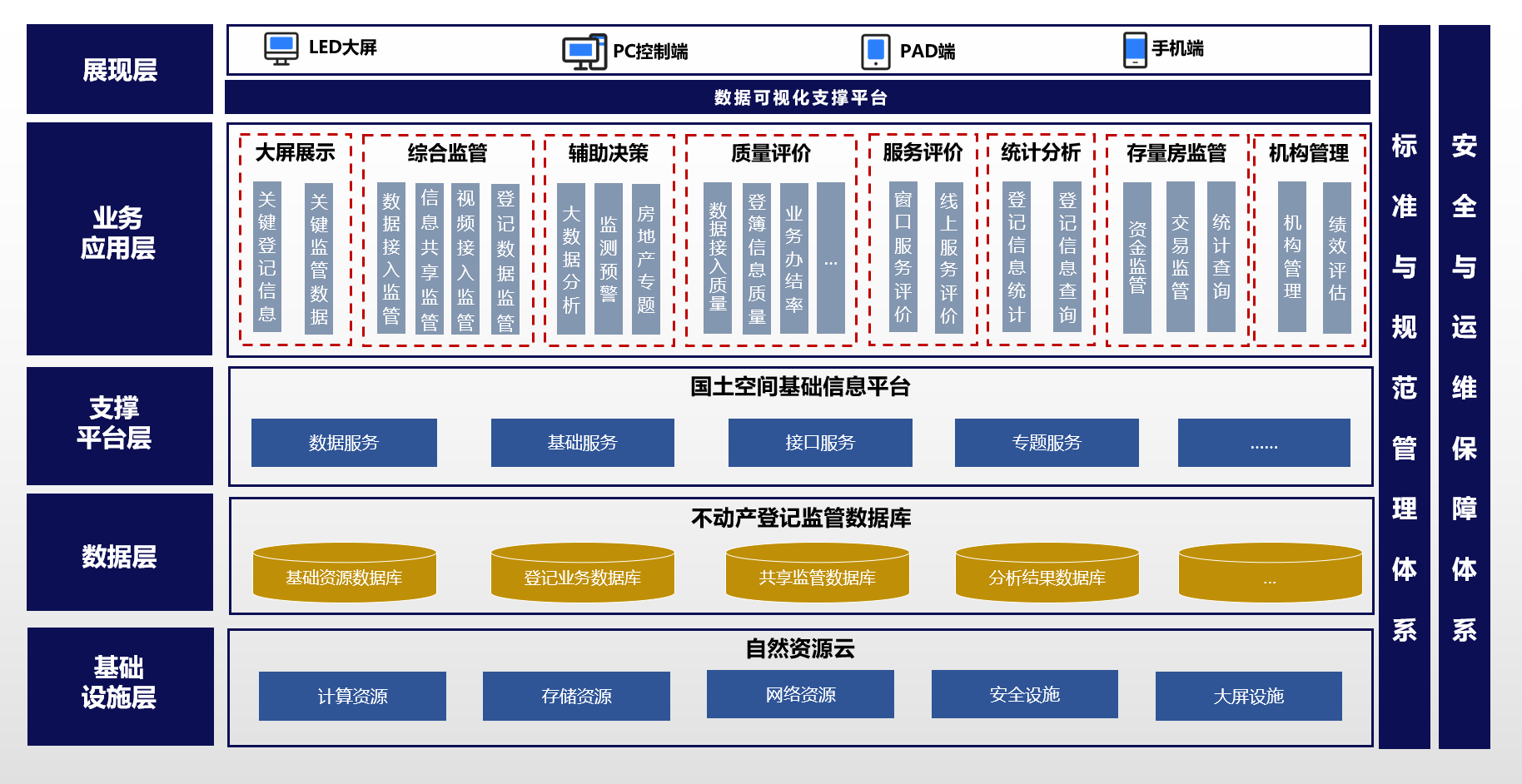
Task: Click the 基础资源数据库 cylinder
Action: 344,573
